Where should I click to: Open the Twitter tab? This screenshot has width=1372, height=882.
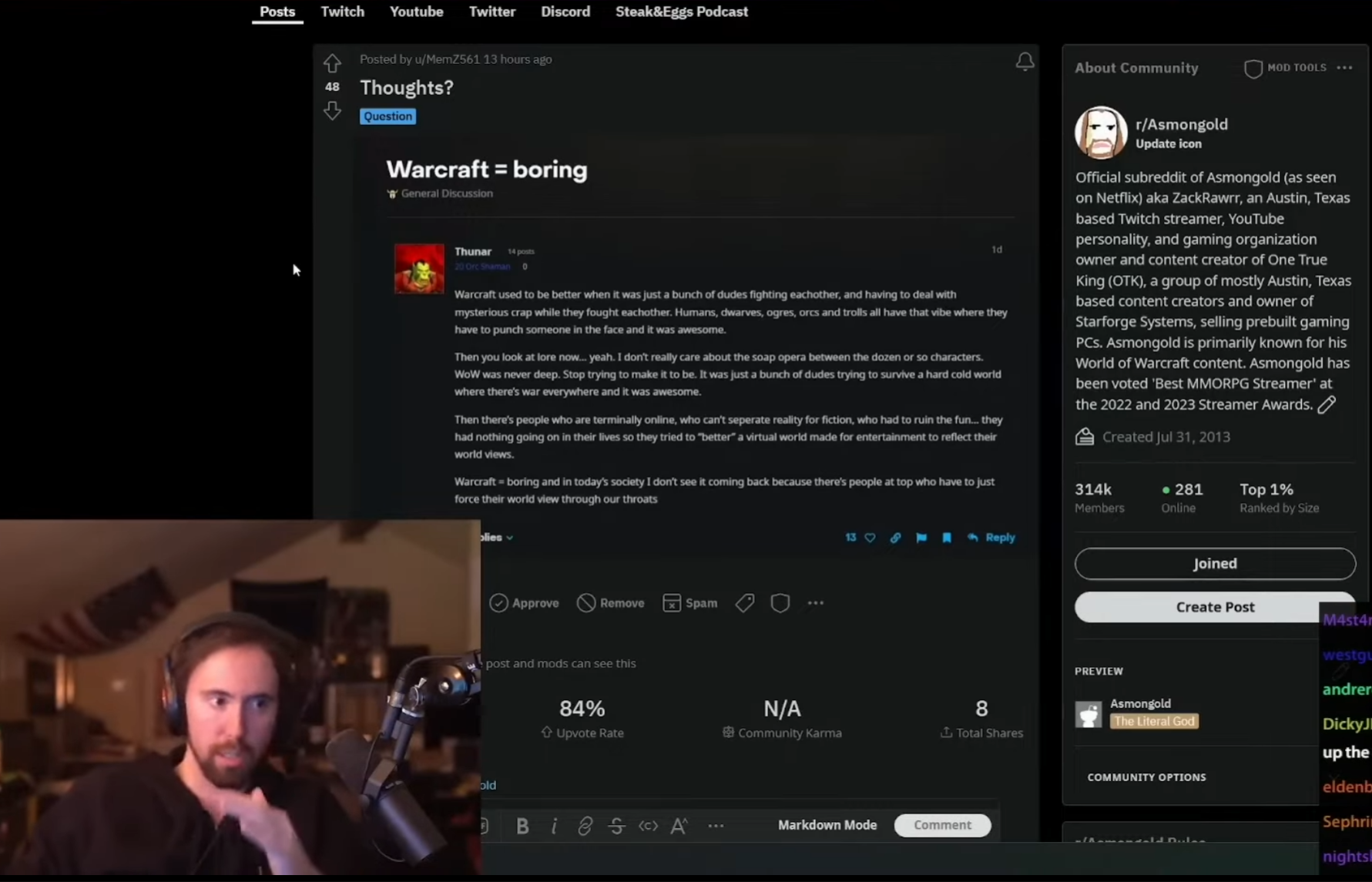tap(492, 12)
